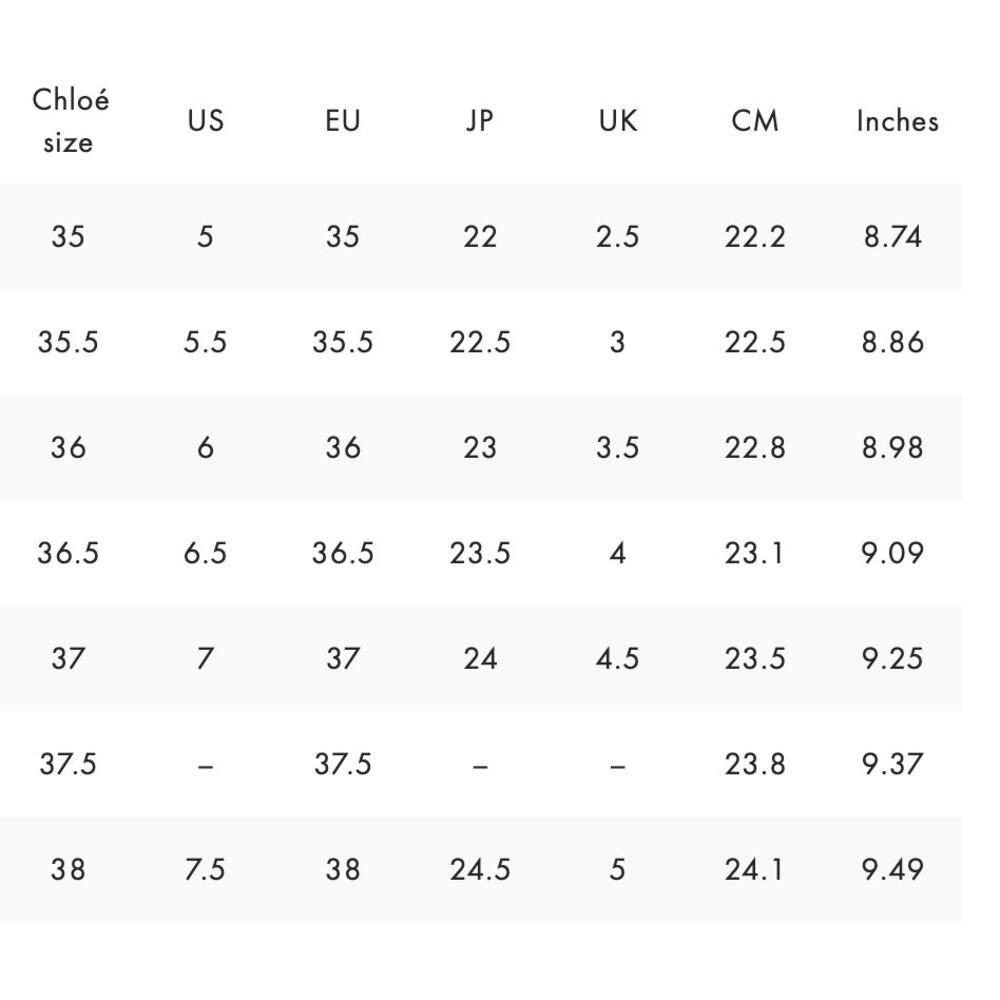
Task: Click Chloé size 35.5 row label
Action: coord(68,342)
